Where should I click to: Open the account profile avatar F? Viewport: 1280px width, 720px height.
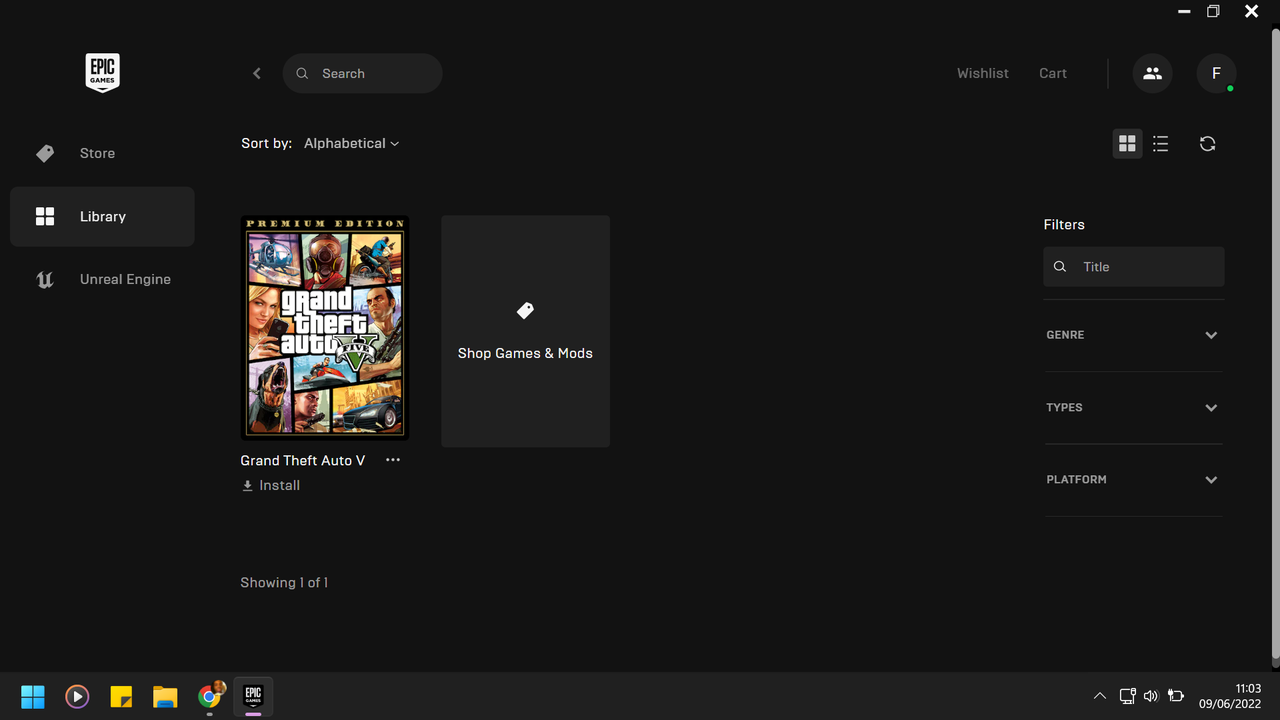[1216, 73]
